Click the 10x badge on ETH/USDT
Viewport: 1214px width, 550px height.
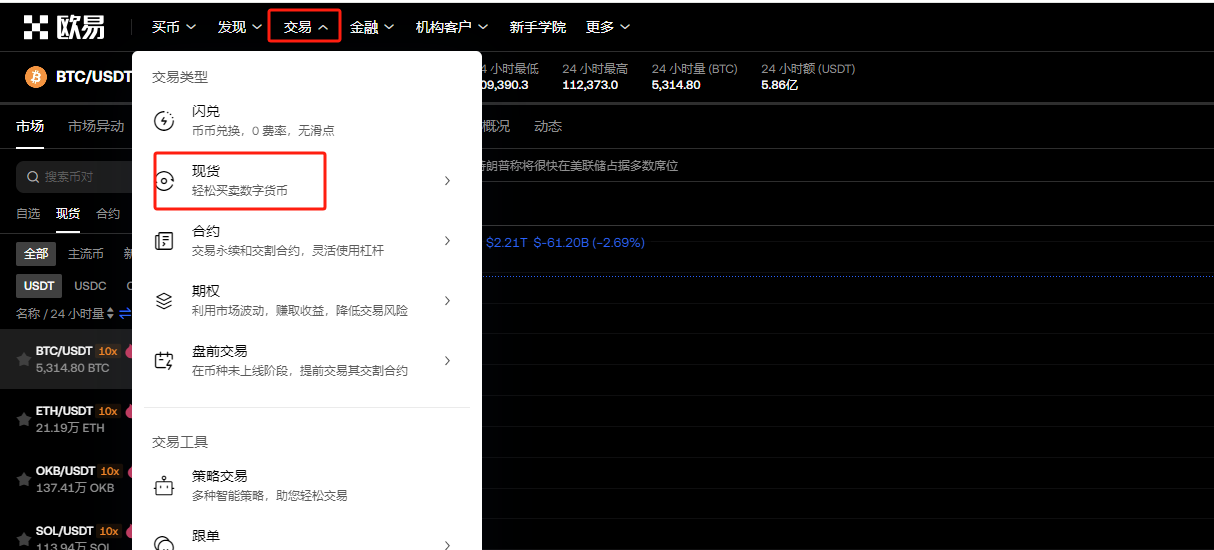point(108,411)
